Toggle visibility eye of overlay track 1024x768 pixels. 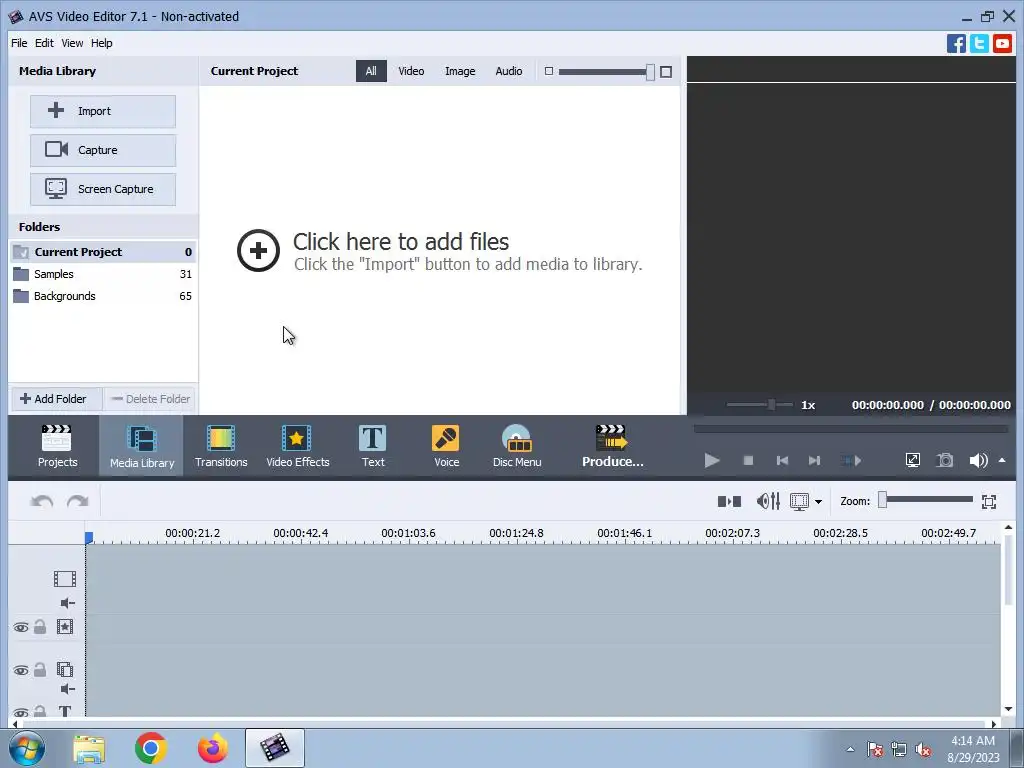click(21, 671)
